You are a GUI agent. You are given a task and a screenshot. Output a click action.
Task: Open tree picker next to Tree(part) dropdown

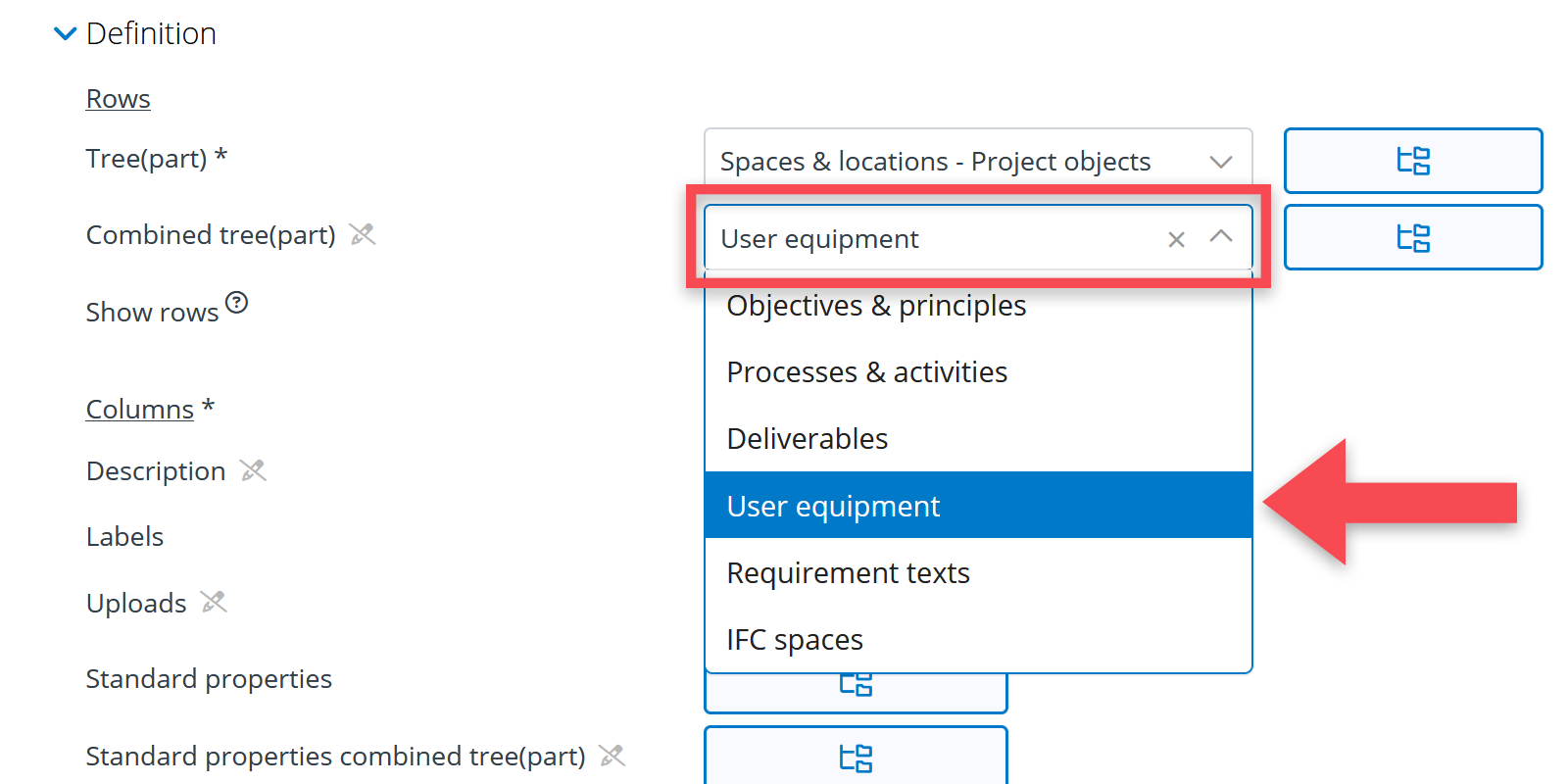(x=1412, y=161)
